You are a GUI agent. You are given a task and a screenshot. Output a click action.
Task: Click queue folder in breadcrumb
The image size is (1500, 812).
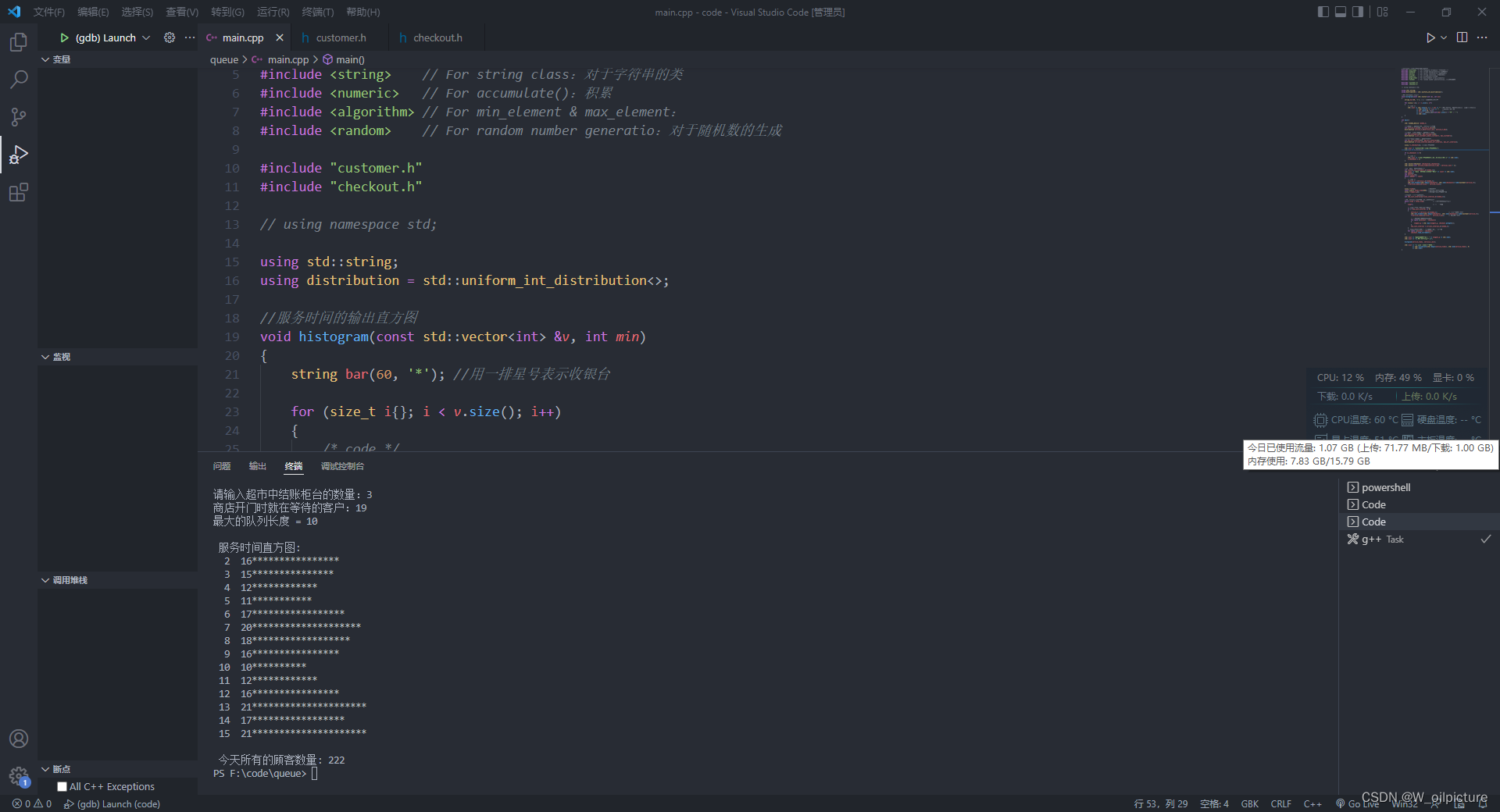point(224,59)
